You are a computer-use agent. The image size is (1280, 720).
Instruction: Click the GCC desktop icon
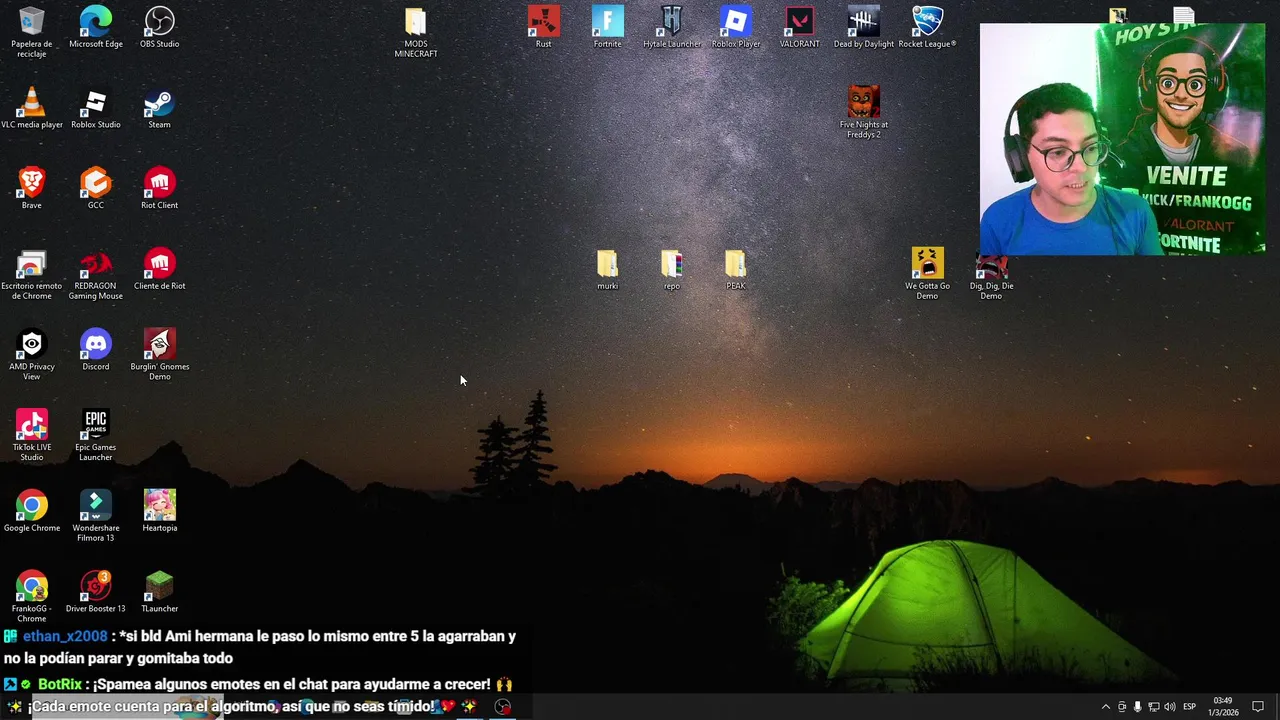click(x=96, y=188)
